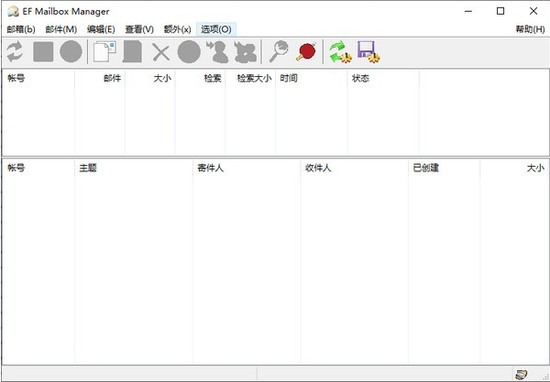The image size is (550, 382).
Task: Open the 编辑(E) menu
Action: pos(101,29)
